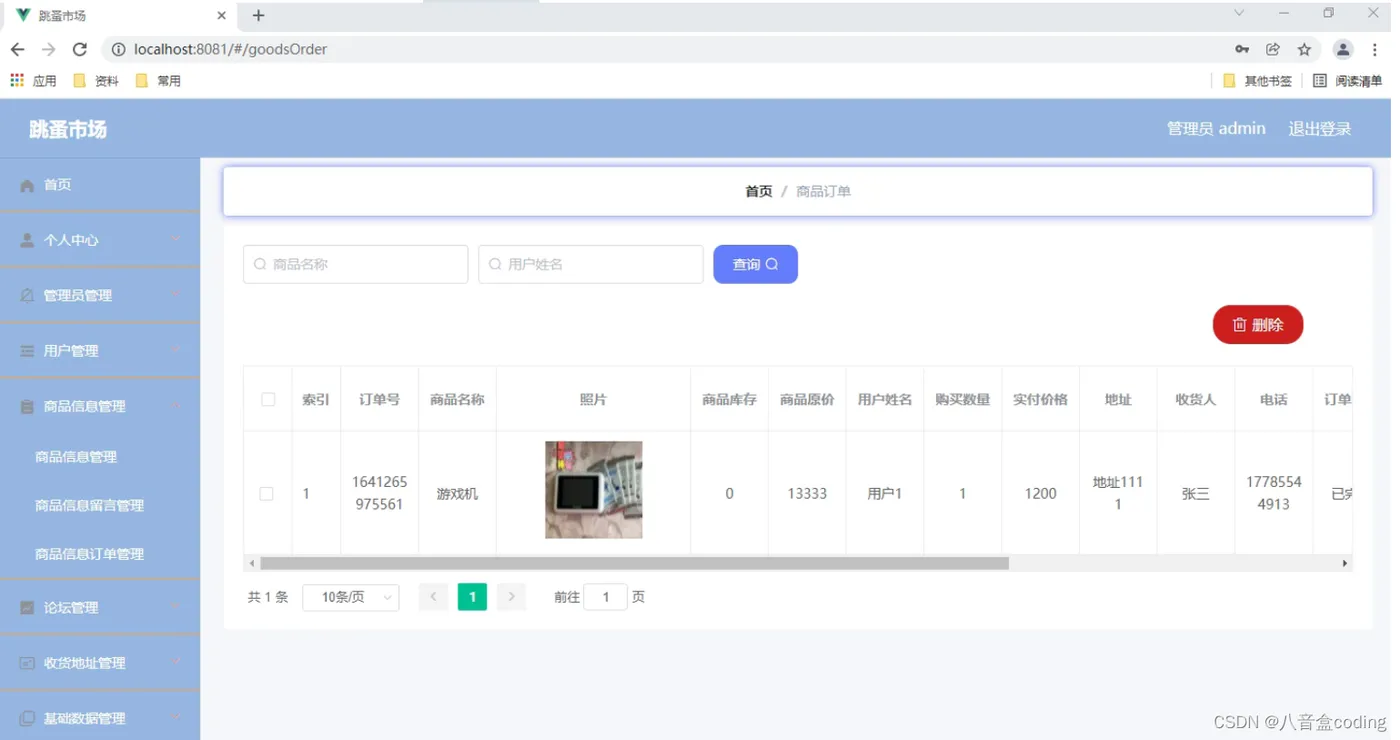Check the checkbox for order row 1
1400x740 pixels.
(266, 494)
